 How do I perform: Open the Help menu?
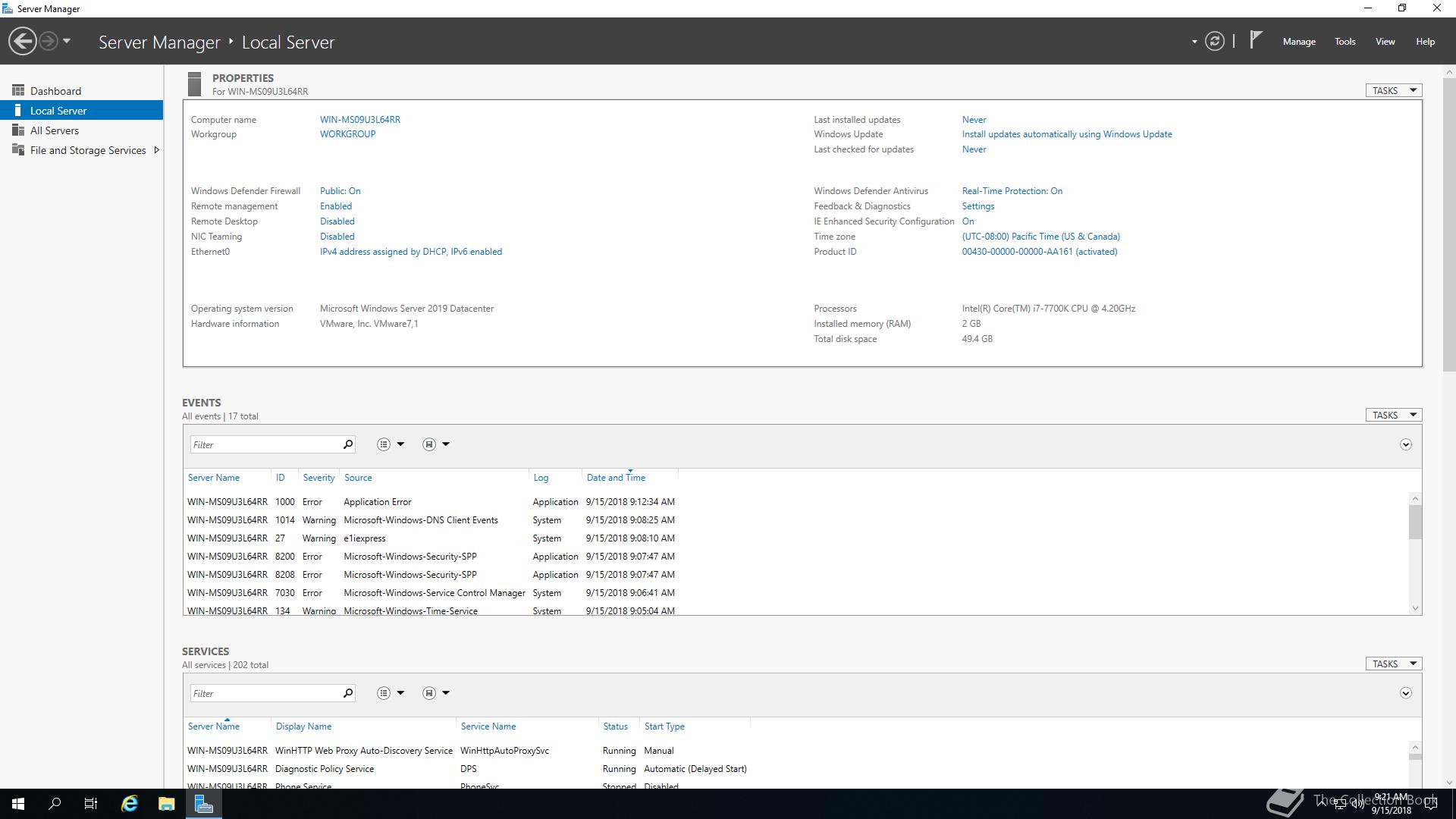point(1425,42)
